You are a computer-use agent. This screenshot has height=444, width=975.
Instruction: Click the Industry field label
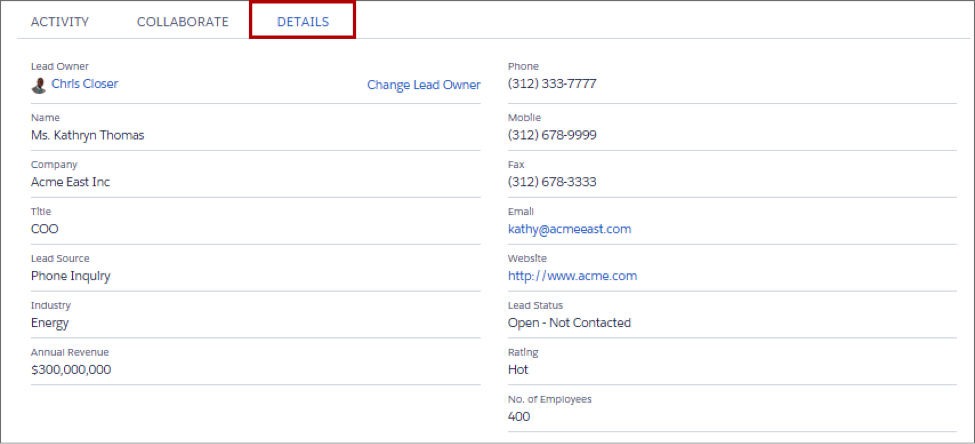51,305
